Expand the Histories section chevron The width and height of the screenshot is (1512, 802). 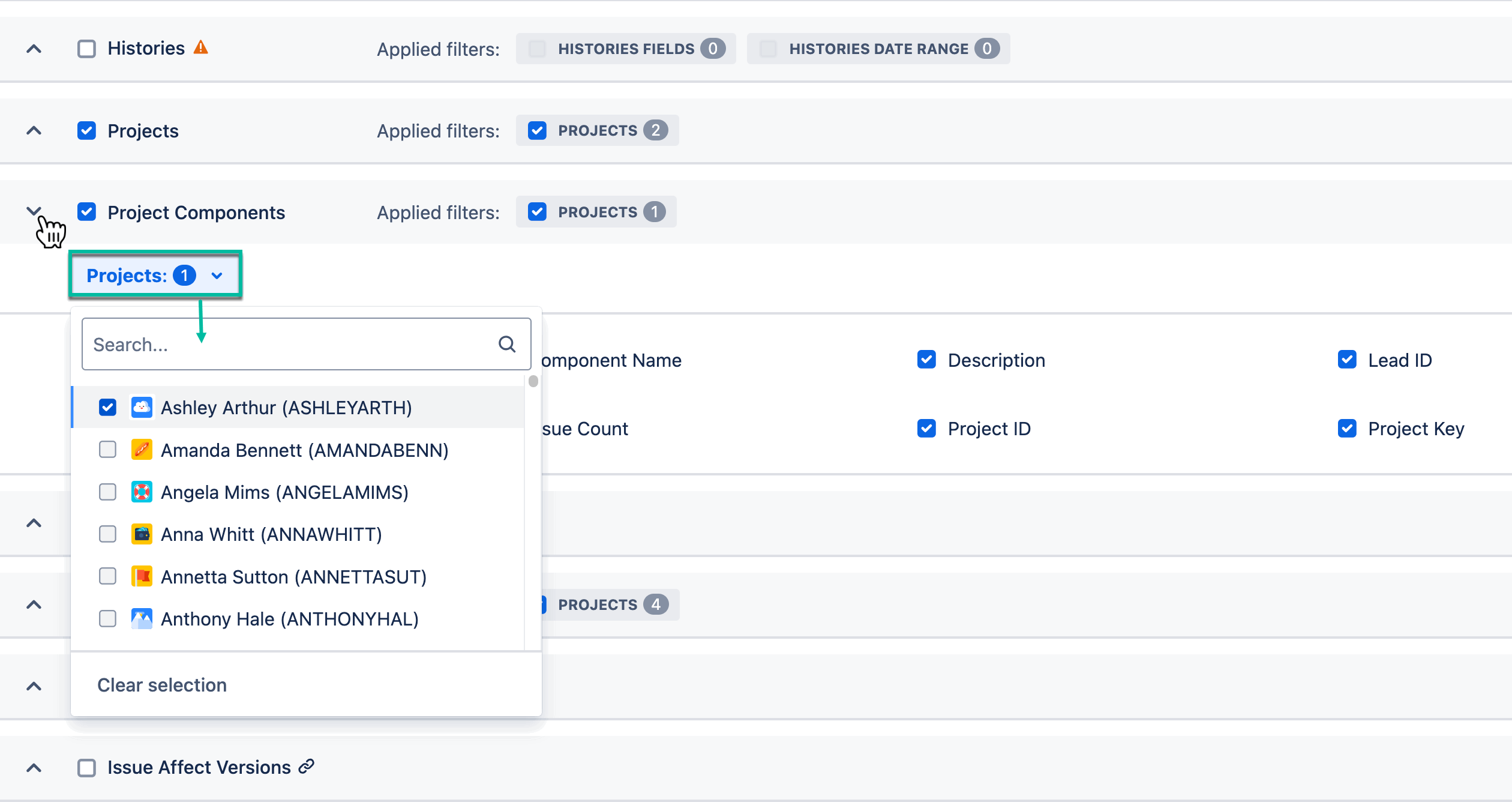pyautogui.click(x=34, y=49)
